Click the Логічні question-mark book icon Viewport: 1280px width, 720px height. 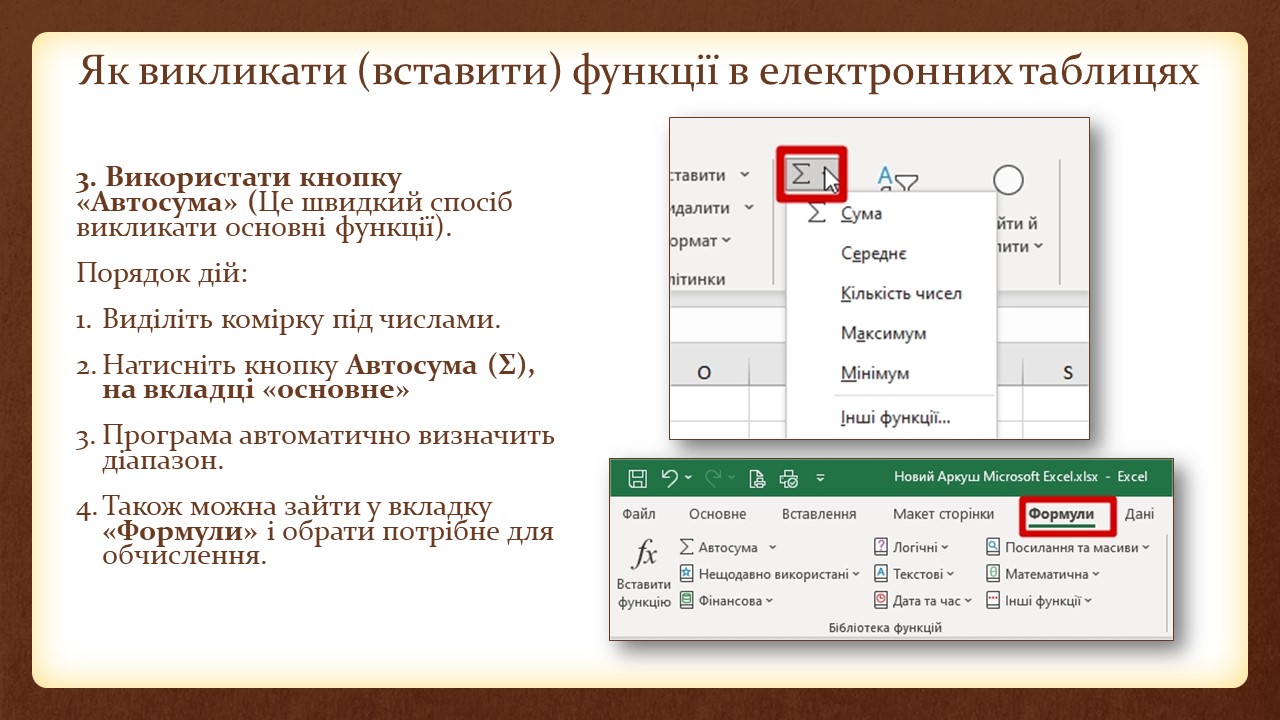881,547
